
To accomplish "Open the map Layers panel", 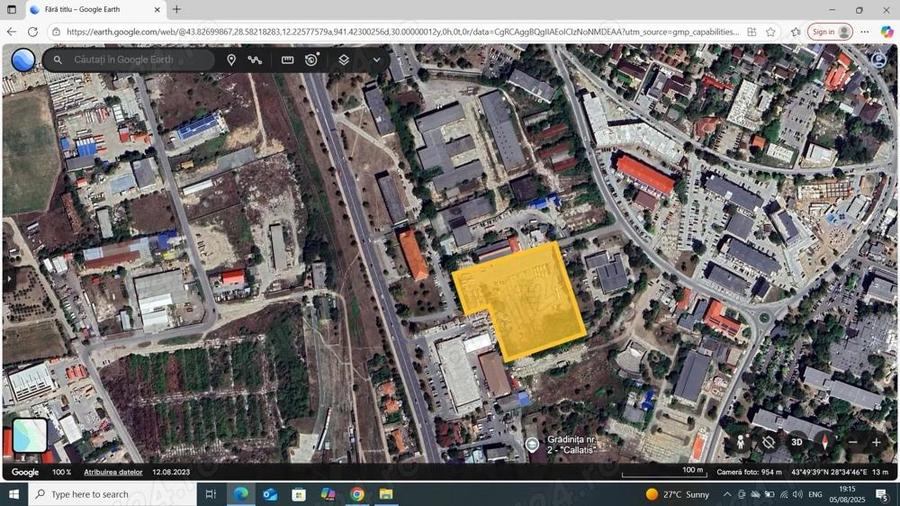I will [x=344, y=60].
